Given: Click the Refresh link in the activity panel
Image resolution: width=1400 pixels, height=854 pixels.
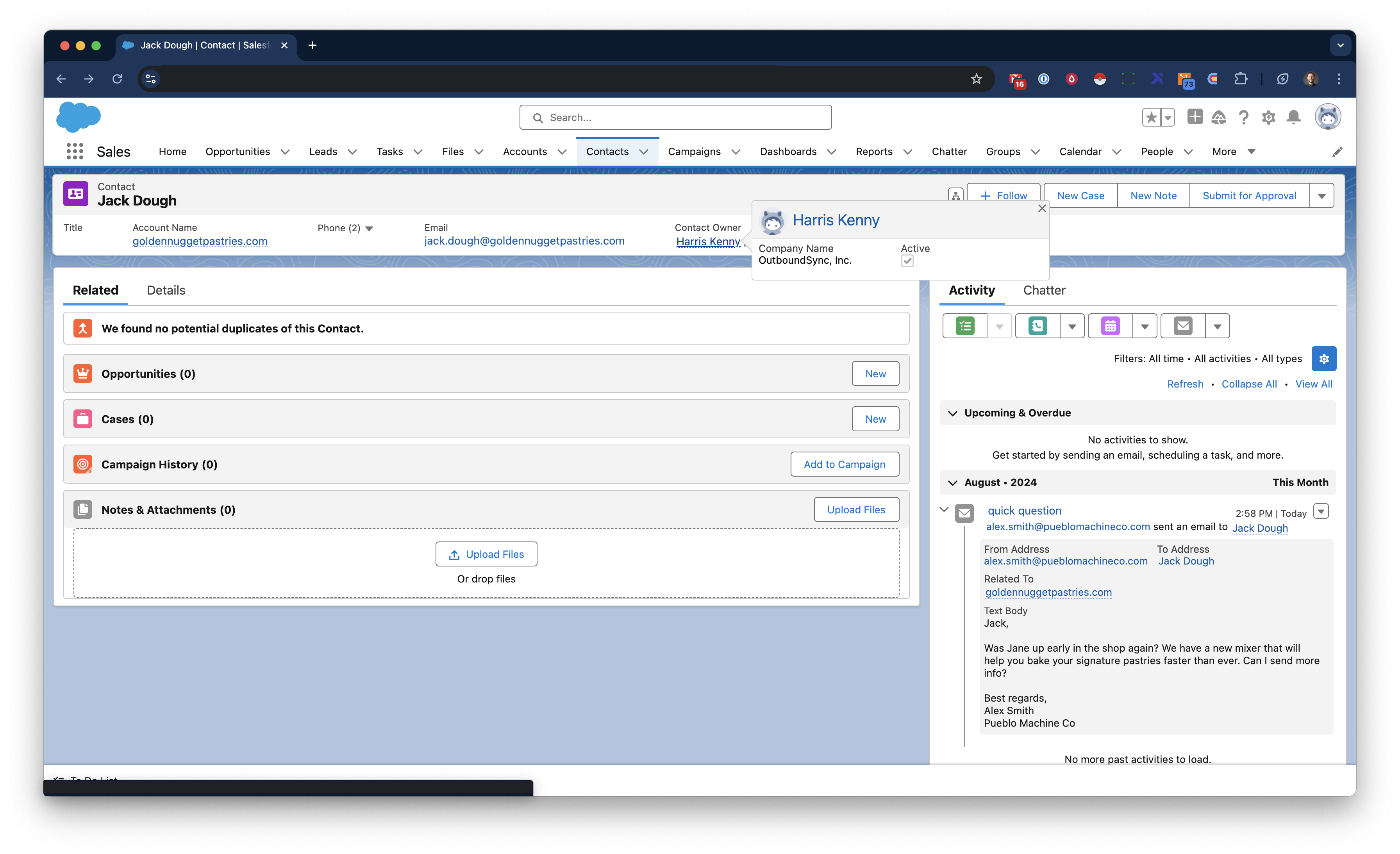Looking at the screenshot, I should click(1185, 384).
